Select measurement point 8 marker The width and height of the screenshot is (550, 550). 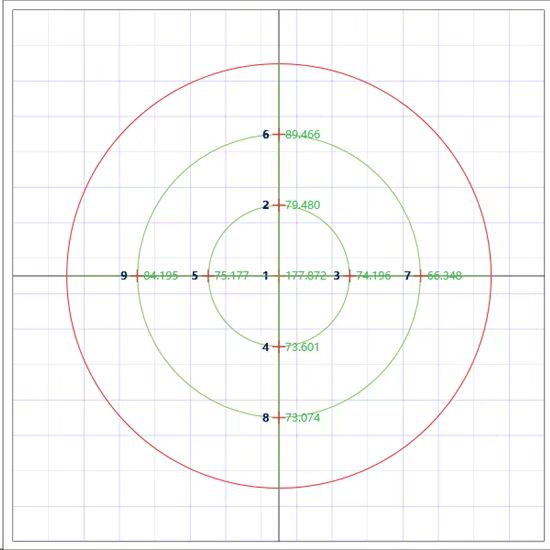tap(279, 418)
